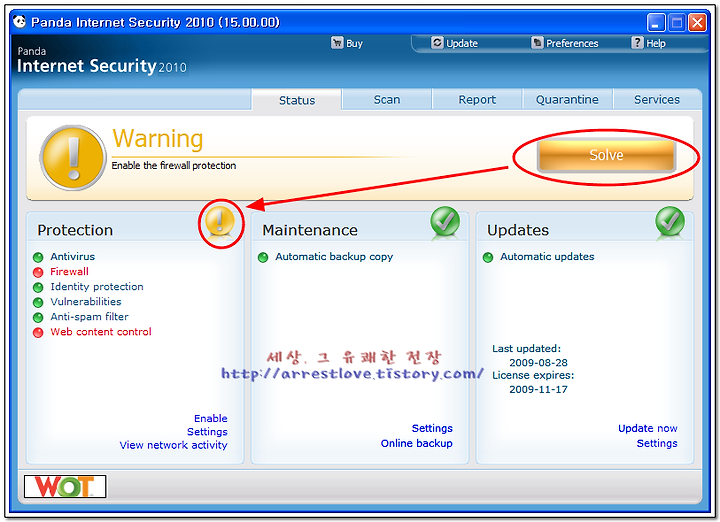Click green dot beside Identity protection
This screenshot has height=522, width=720.
tap(38, 287)
